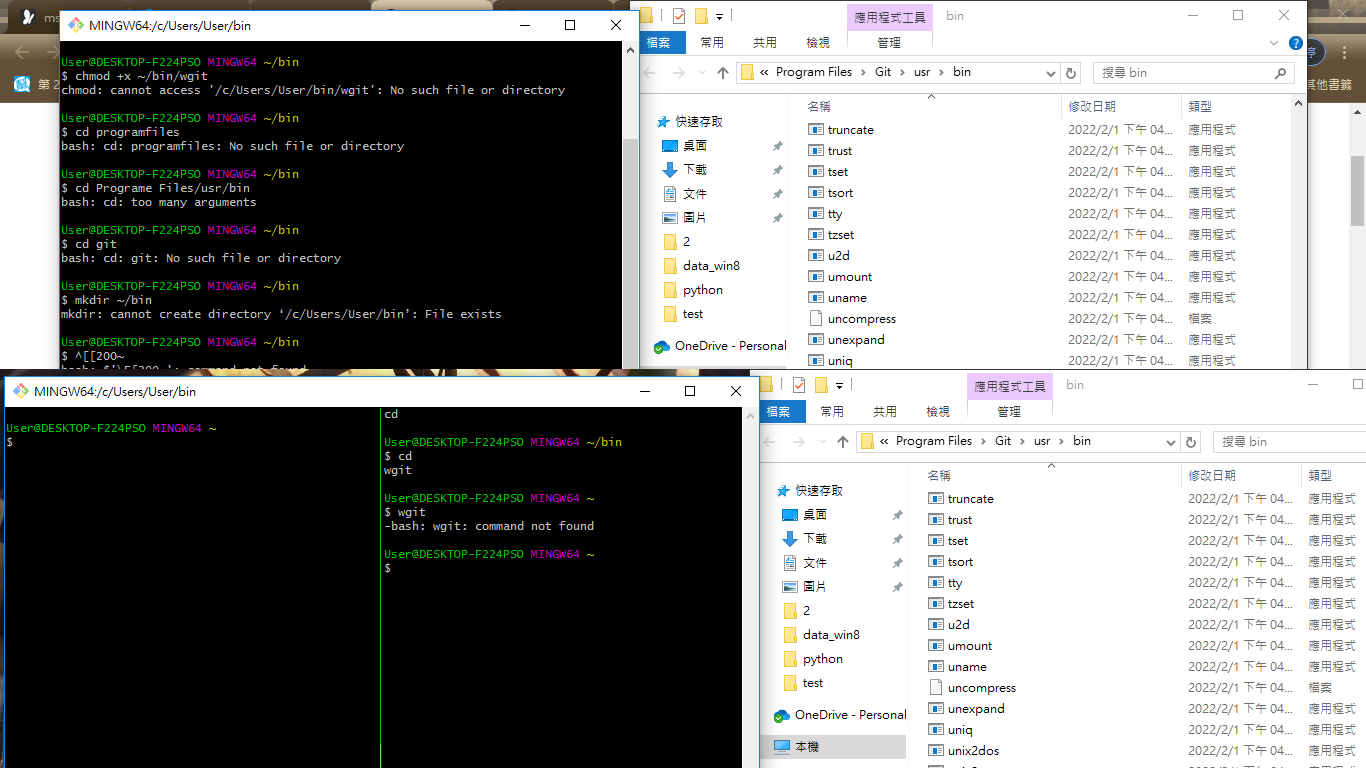Select the unix2dos file in the front Explorer
Viewport: 1366px width, 768px height.
[x=973, y=751]
